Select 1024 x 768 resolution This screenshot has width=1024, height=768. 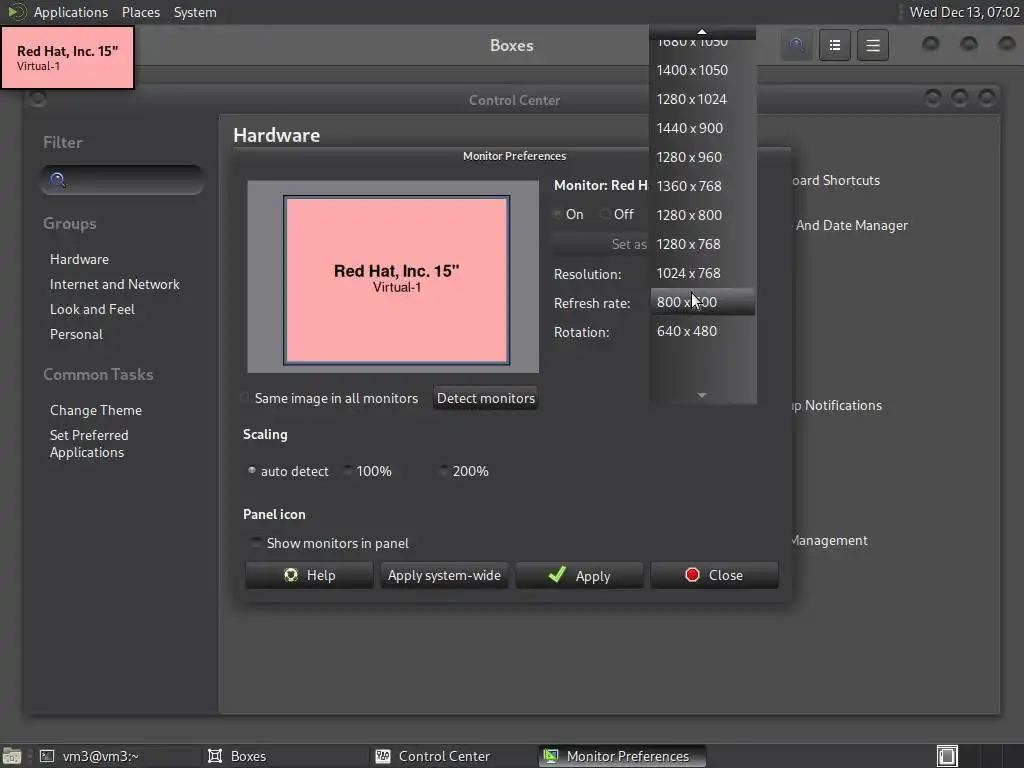(703, 273)
